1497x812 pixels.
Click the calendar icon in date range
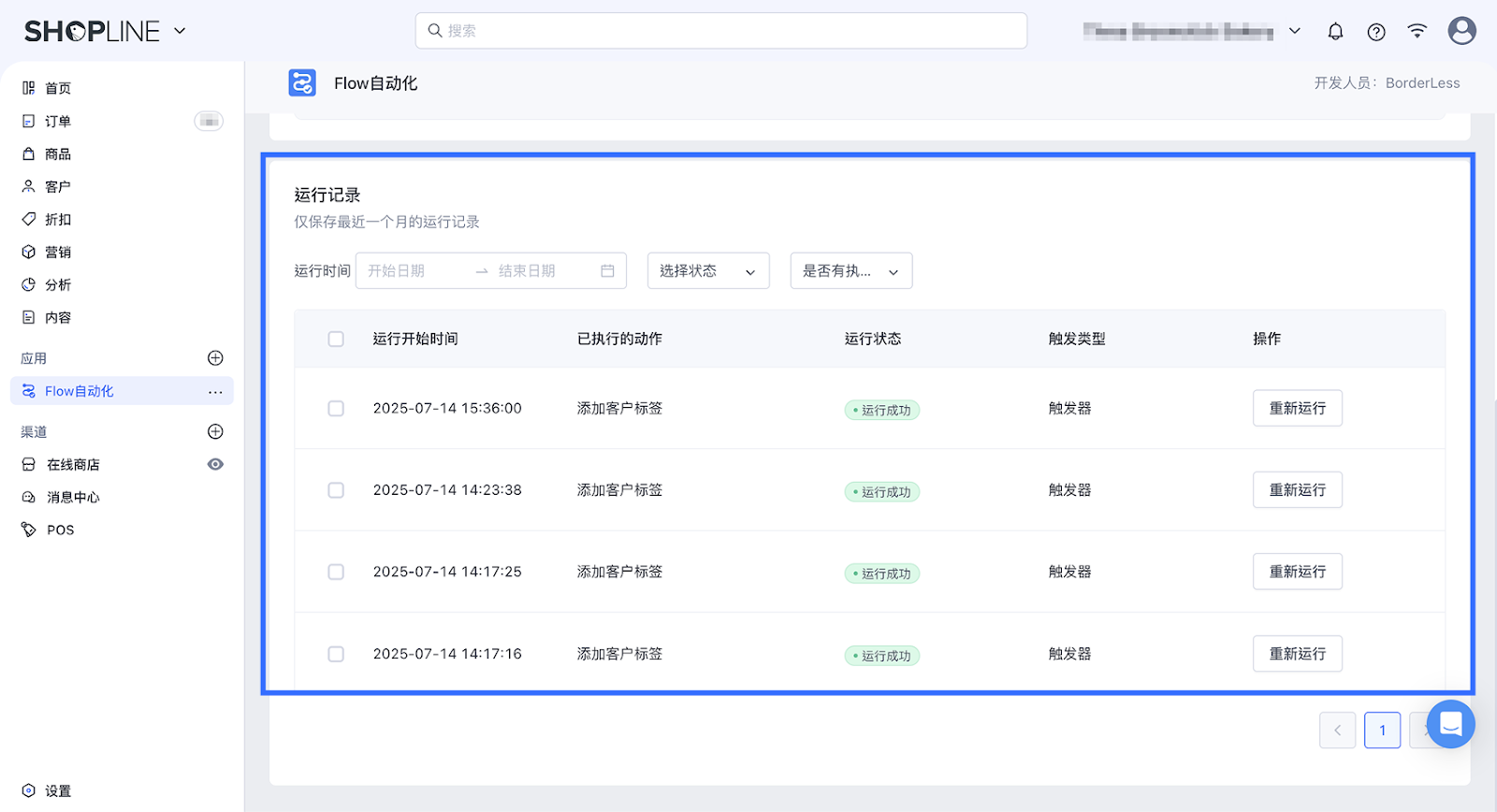pyautogui.click(x=607, y=271)
